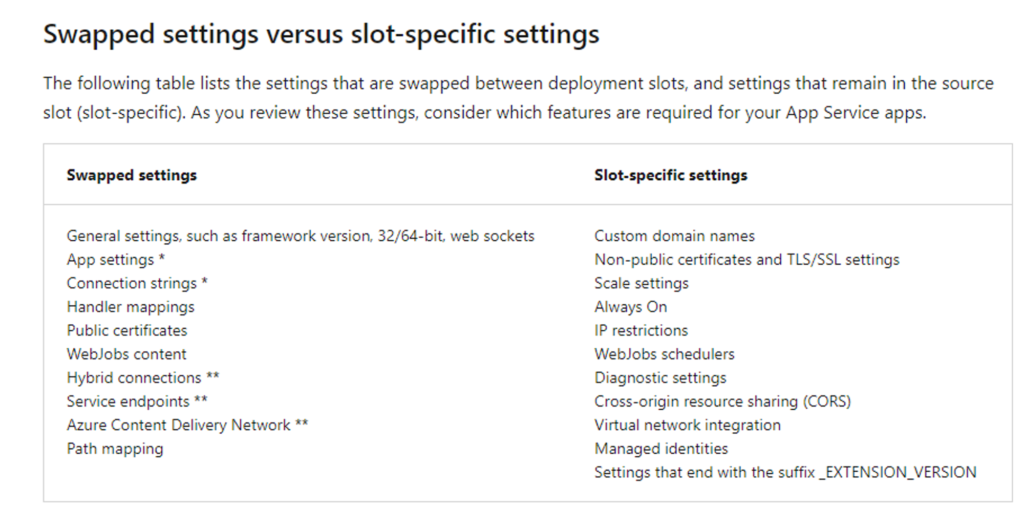Click the "Connection strings *" entry

coord(137,283)
